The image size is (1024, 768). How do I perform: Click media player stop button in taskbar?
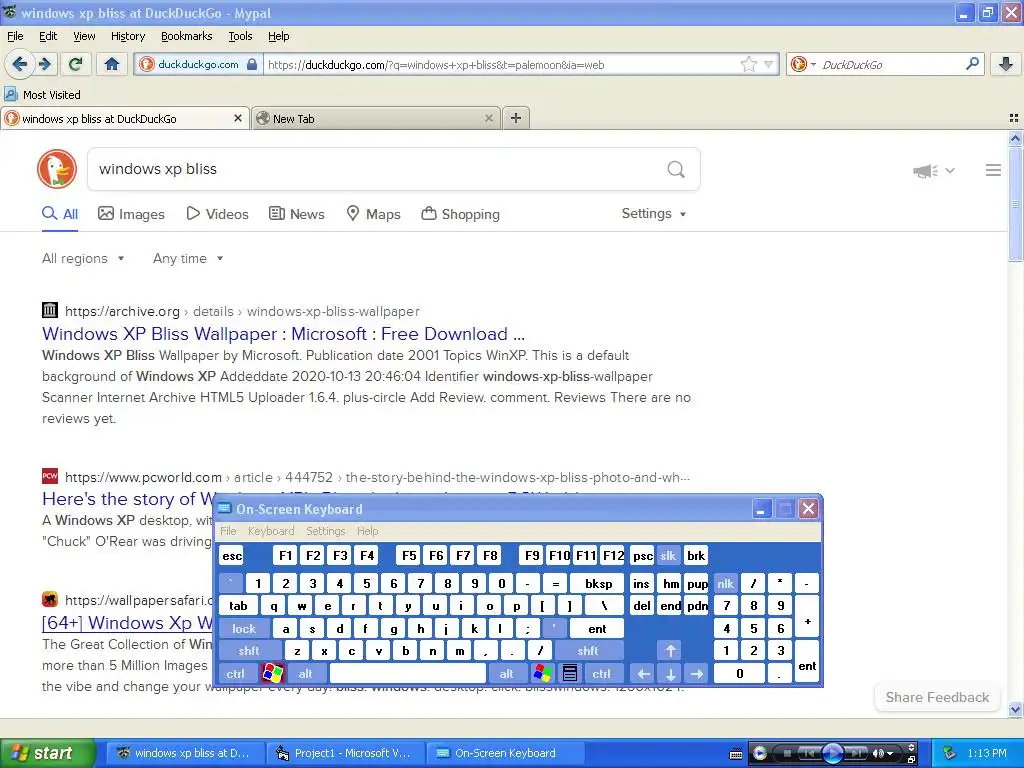tap(788, 754)
